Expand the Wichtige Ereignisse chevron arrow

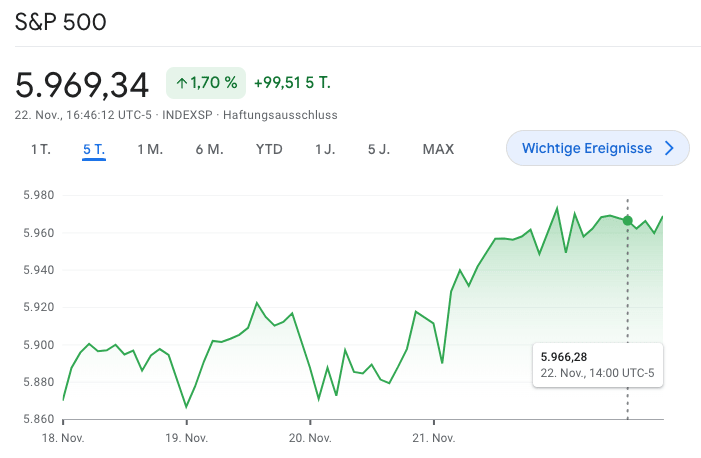coord(670,148)
